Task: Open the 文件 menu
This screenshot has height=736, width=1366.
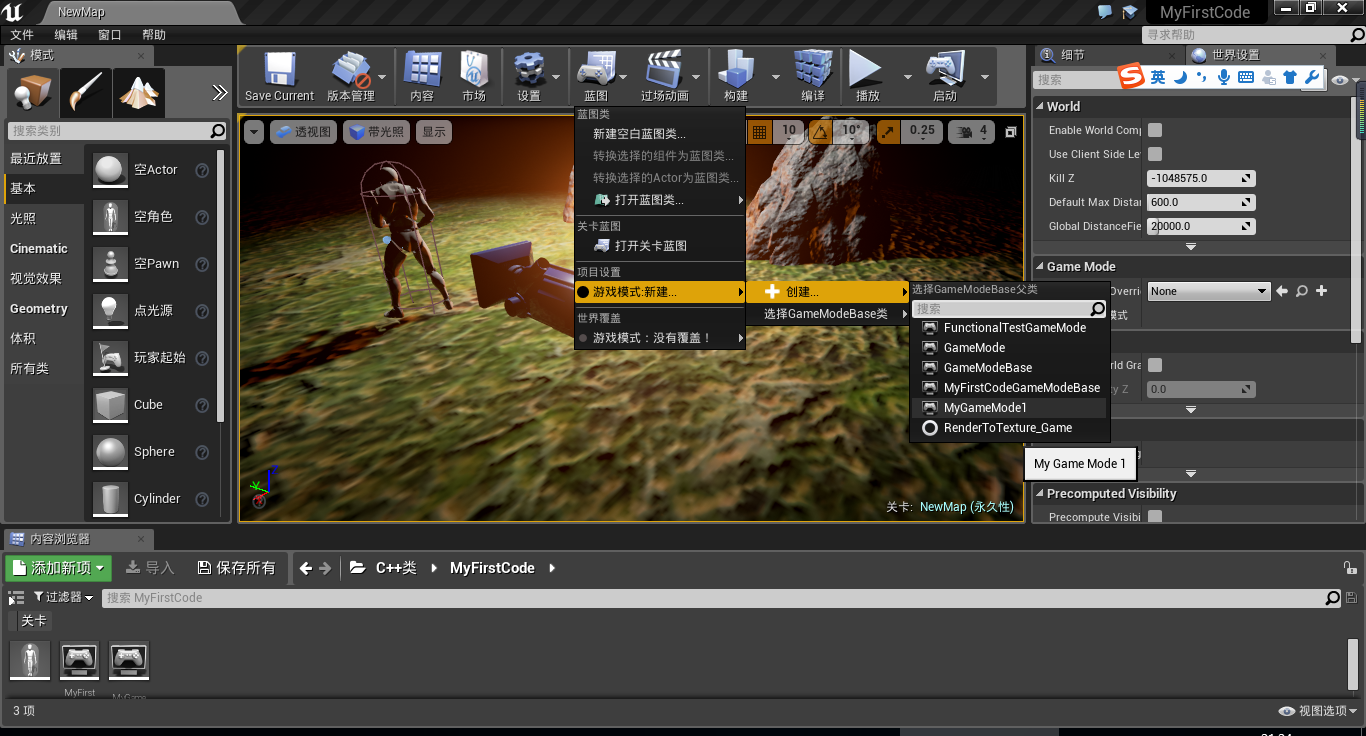Action: (22, 35)
